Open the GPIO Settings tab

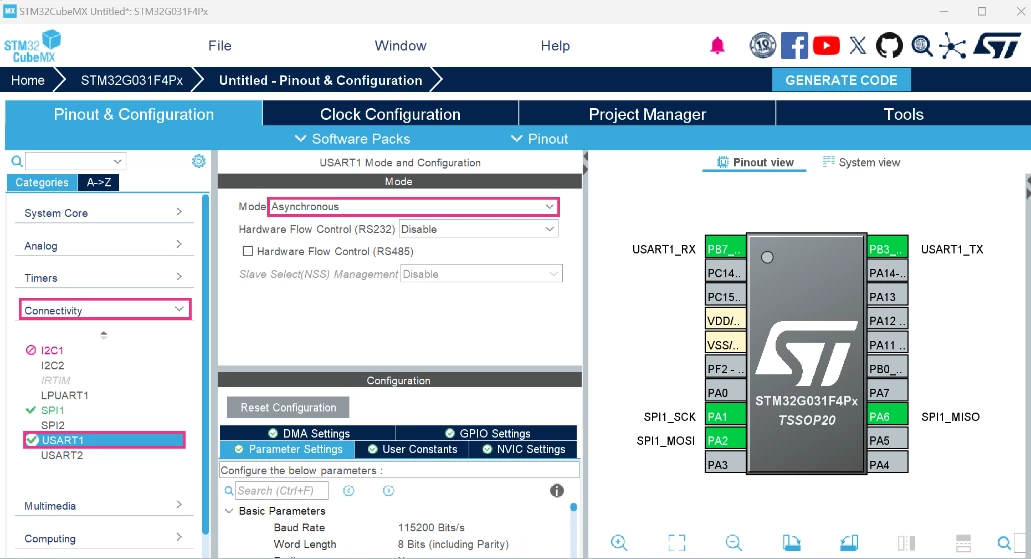(487, 433)
